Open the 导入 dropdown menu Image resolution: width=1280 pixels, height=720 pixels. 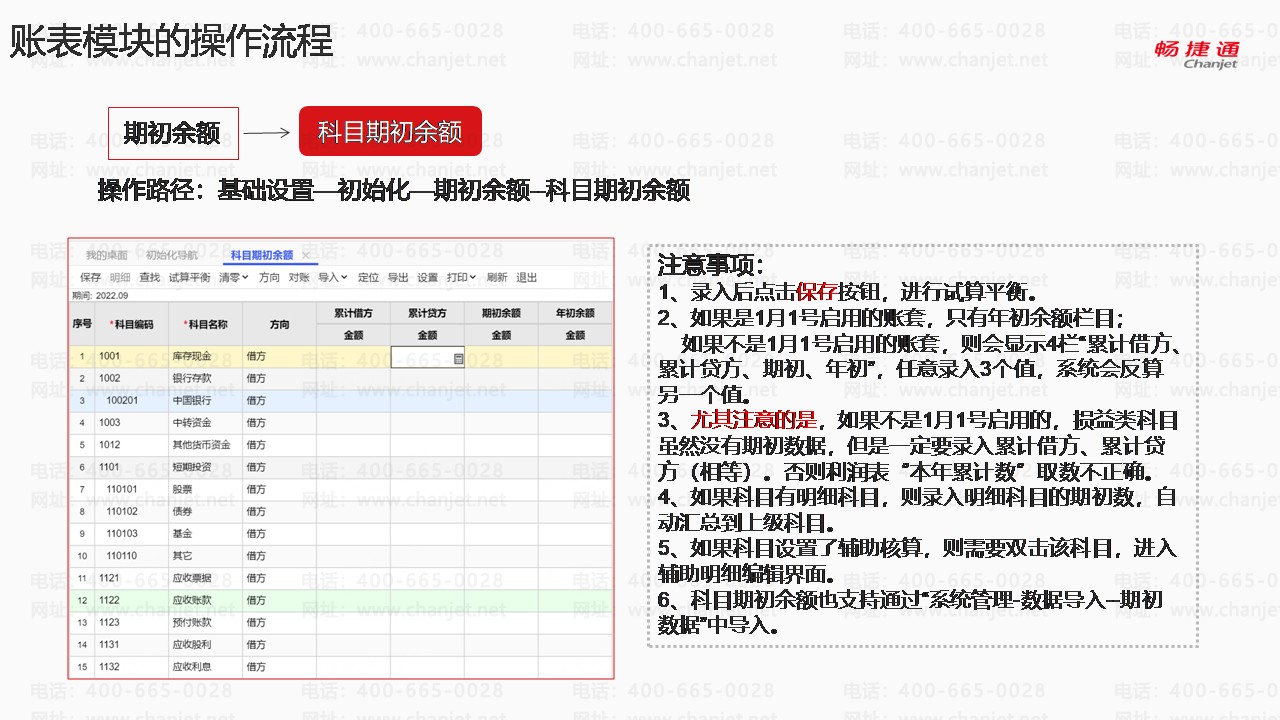click(x=333, y=277)
